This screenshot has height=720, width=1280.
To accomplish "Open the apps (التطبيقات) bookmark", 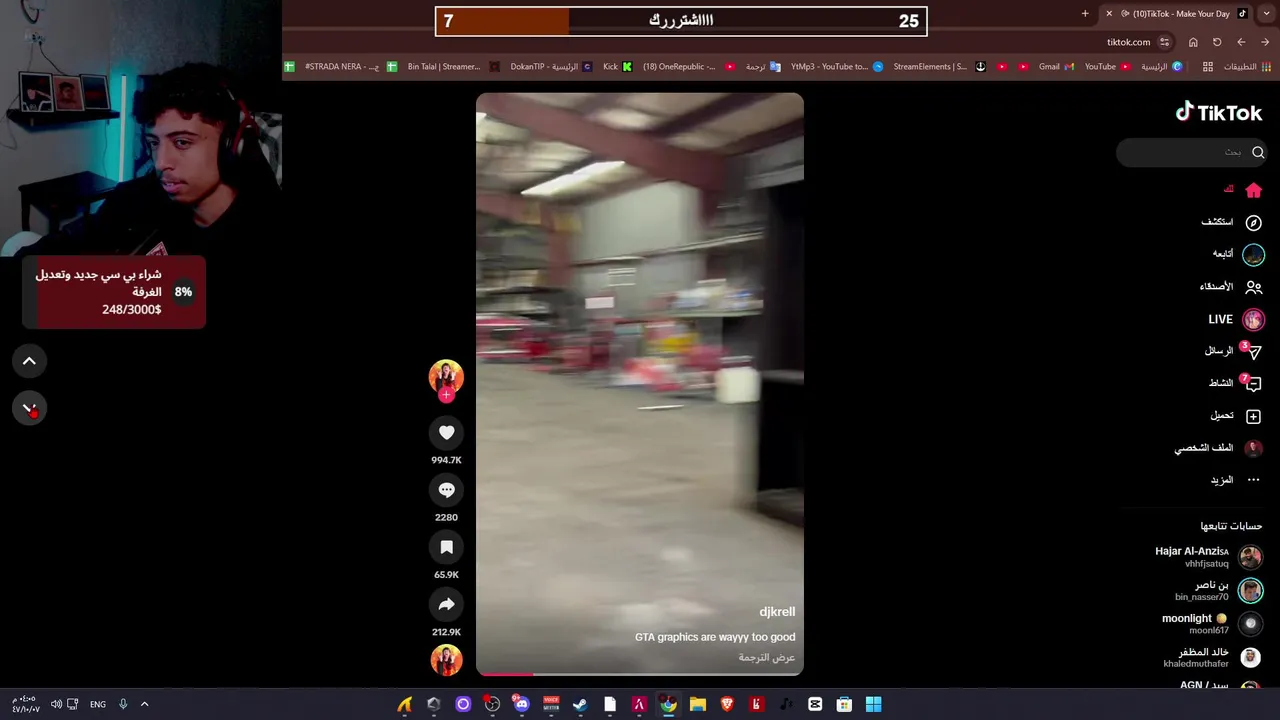I will 1247,67.
